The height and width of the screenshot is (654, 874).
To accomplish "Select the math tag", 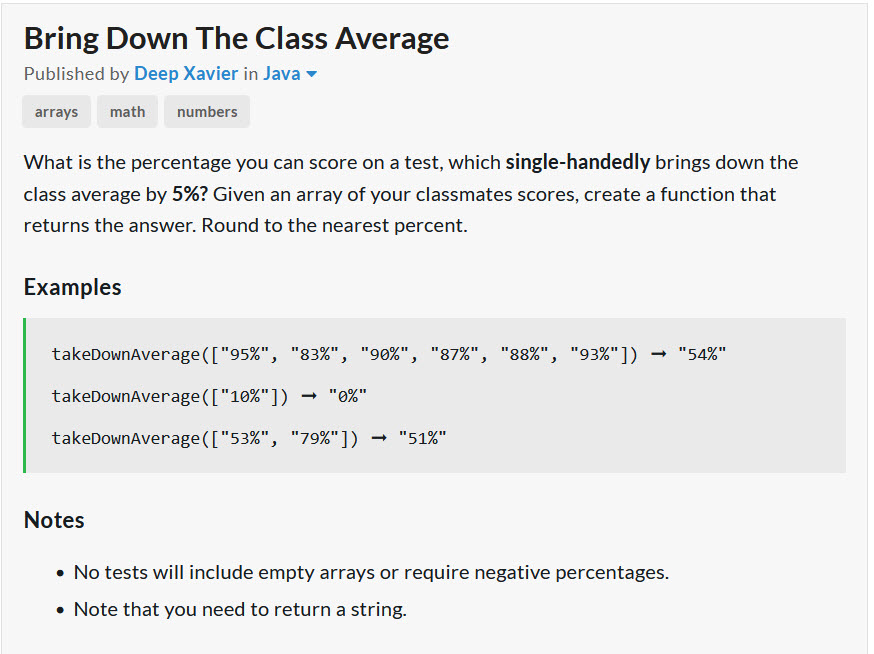I will pos(128,112).
